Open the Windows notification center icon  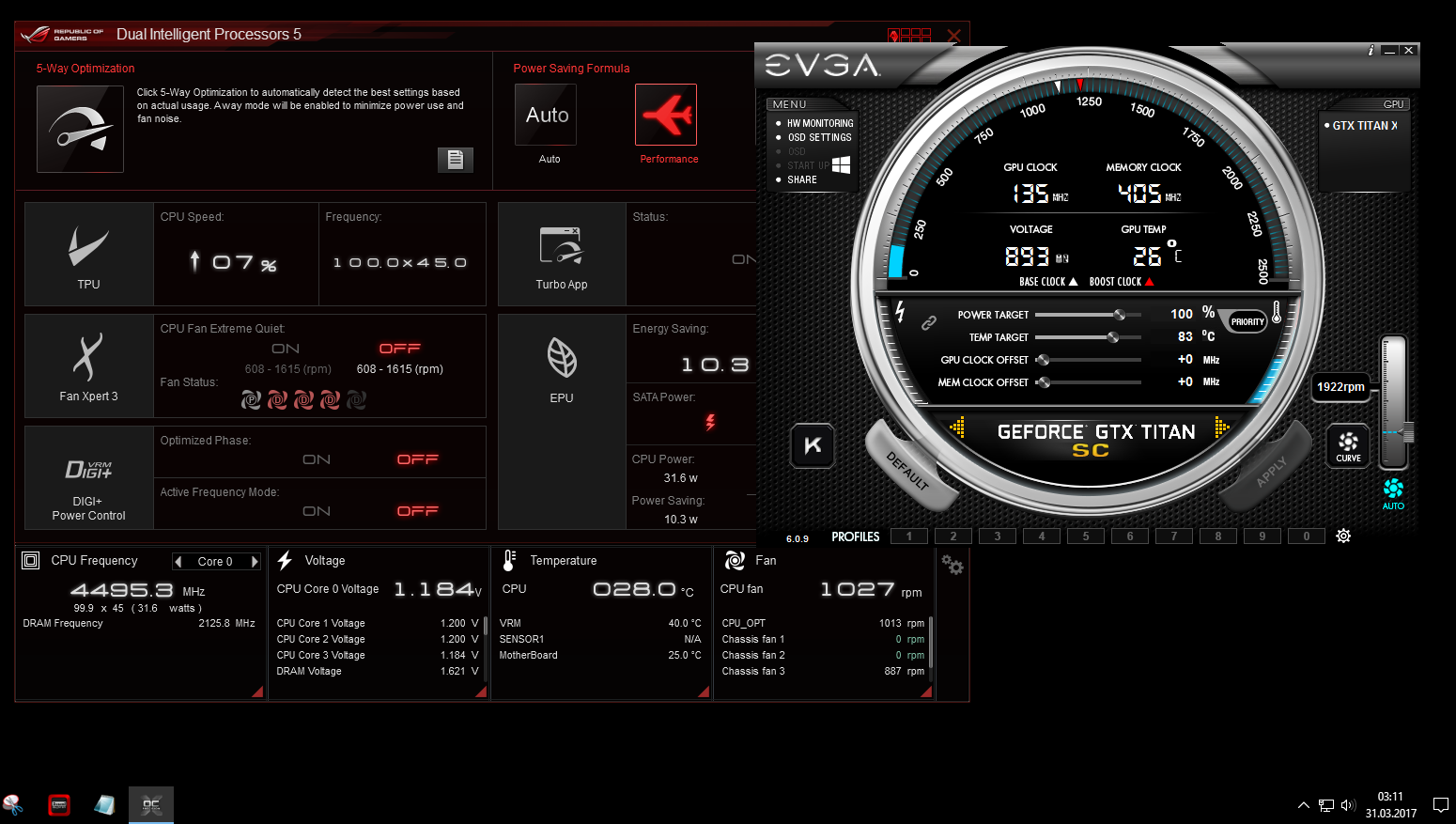tap(1440, 805)
